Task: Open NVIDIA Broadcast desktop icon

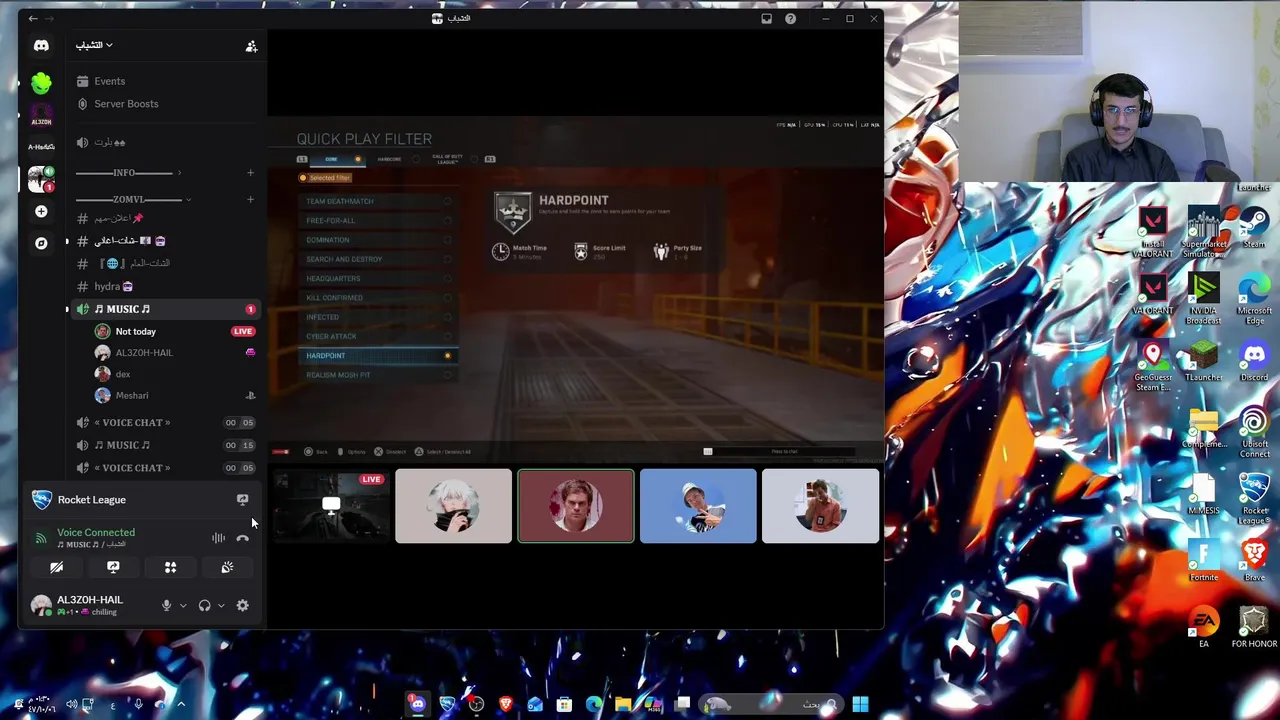Action: pos(1204,298)
